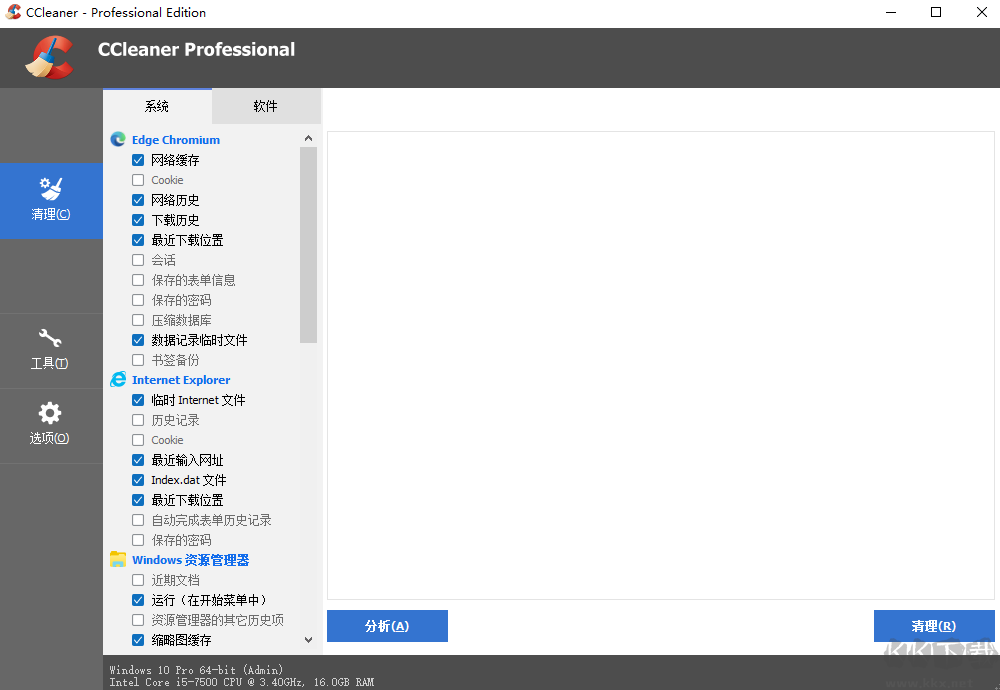Open the 工具 section in the sidebar
The width and height of the screenshot is (1000, 690).
click(51, 351)
